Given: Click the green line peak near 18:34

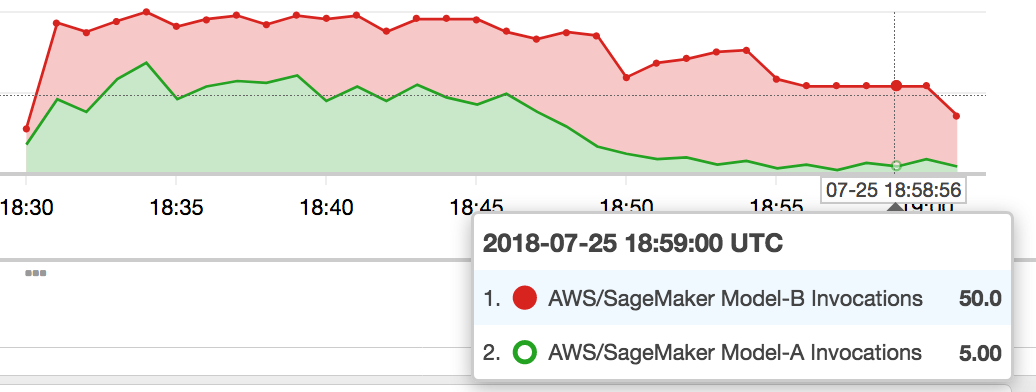Looking at the screenshot, I should 146,63.
